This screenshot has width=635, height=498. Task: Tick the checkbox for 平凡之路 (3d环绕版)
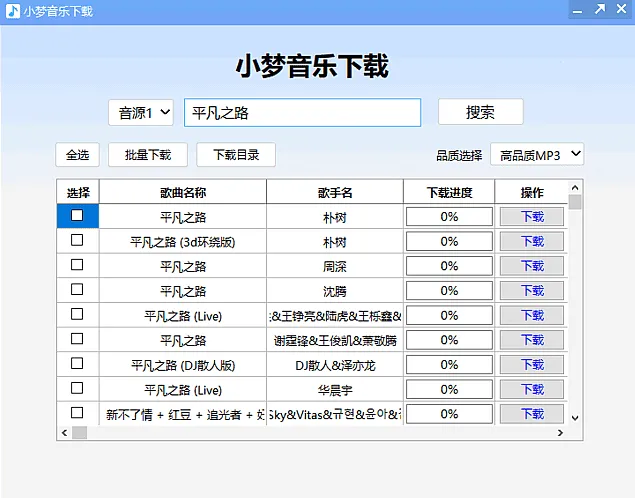(x=77, y=240)
